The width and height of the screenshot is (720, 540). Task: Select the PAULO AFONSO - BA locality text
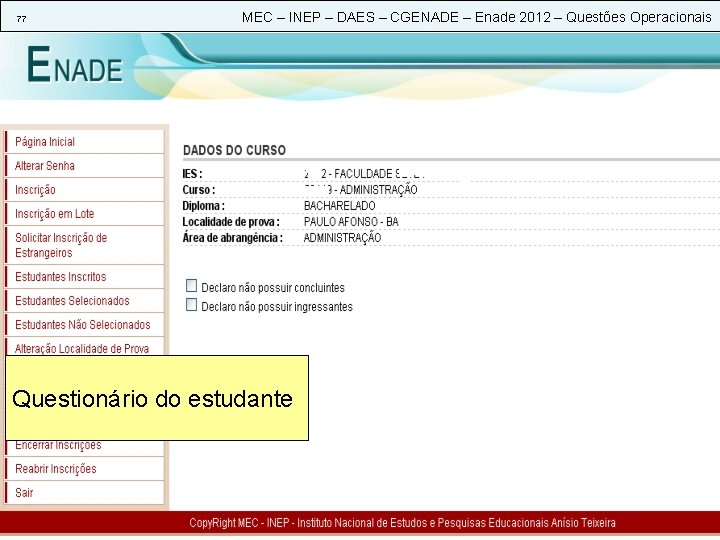(x=351, y=222)
